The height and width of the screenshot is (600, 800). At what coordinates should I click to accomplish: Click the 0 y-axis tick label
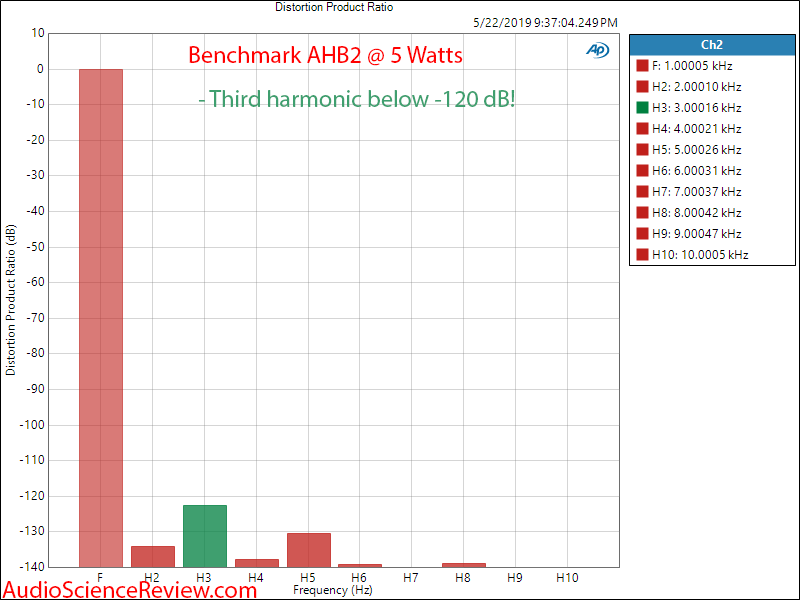pyautogui.click(x=40, y=69)
